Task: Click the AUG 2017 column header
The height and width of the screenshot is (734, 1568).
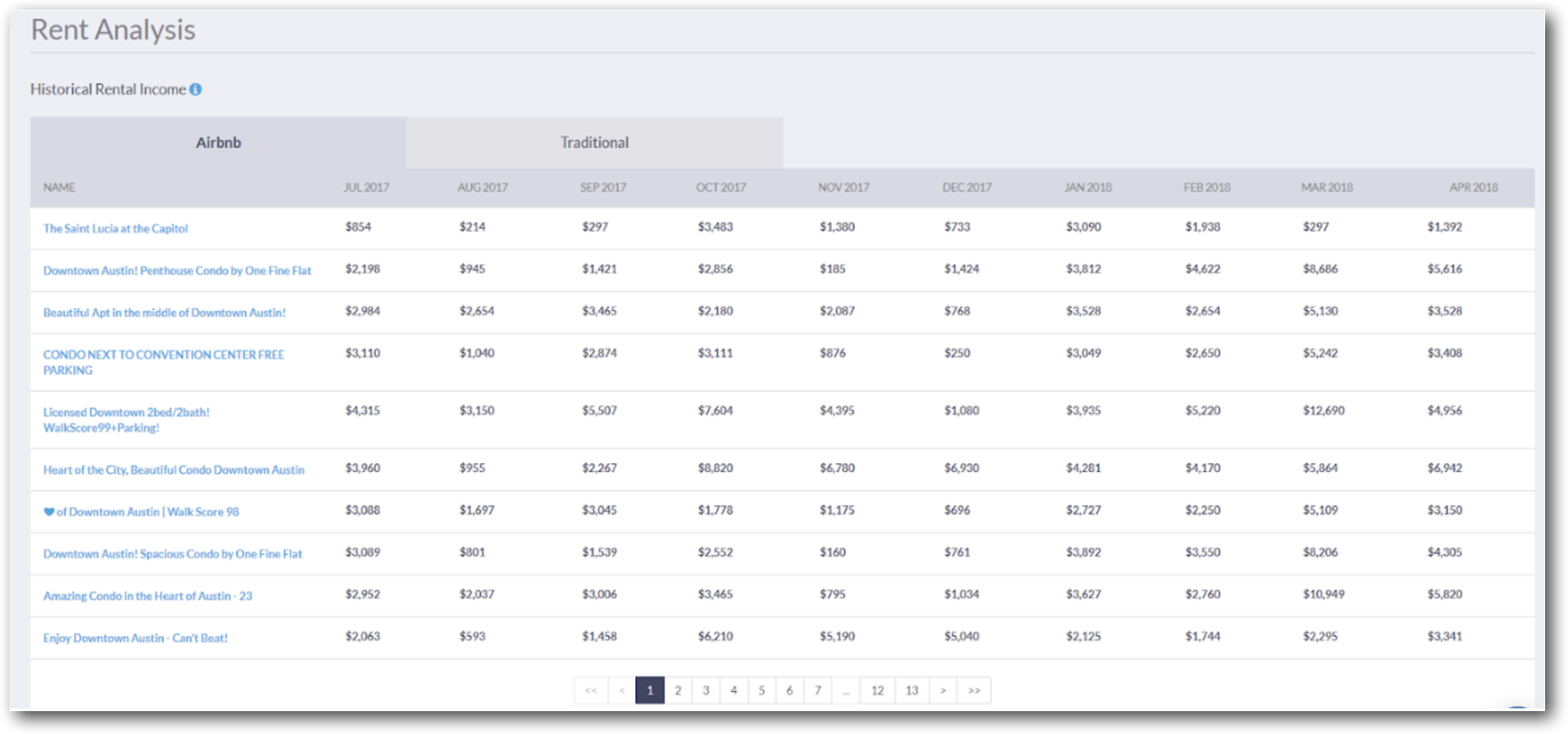Action: pos(483,188)
